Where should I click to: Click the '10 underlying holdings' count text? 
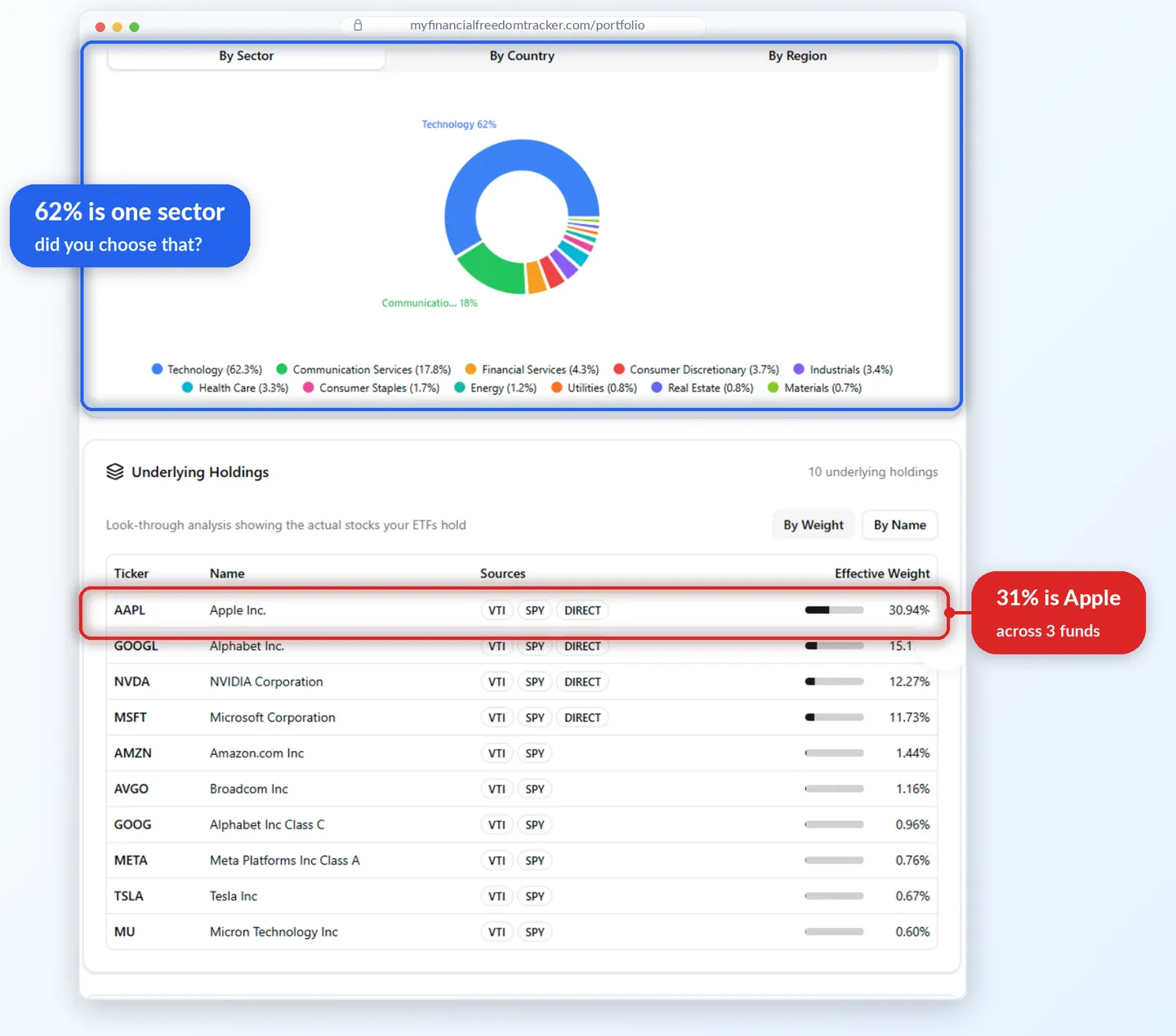[x=873, y=472]
